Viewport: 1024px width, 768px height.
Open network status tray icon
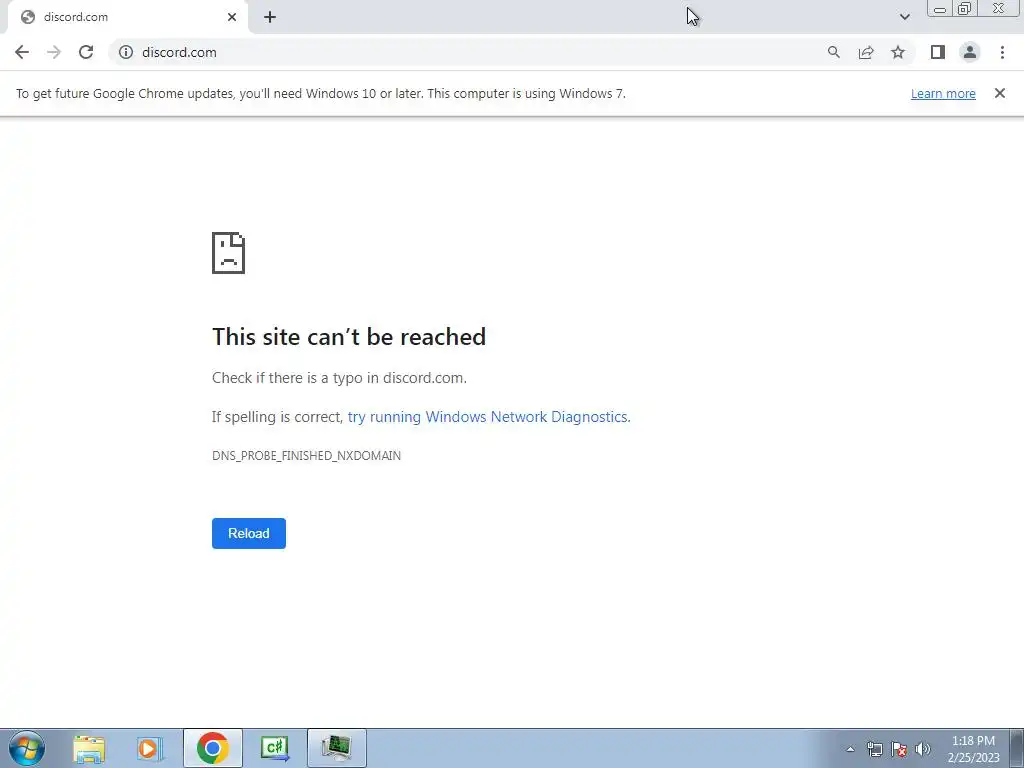(874, 749)
